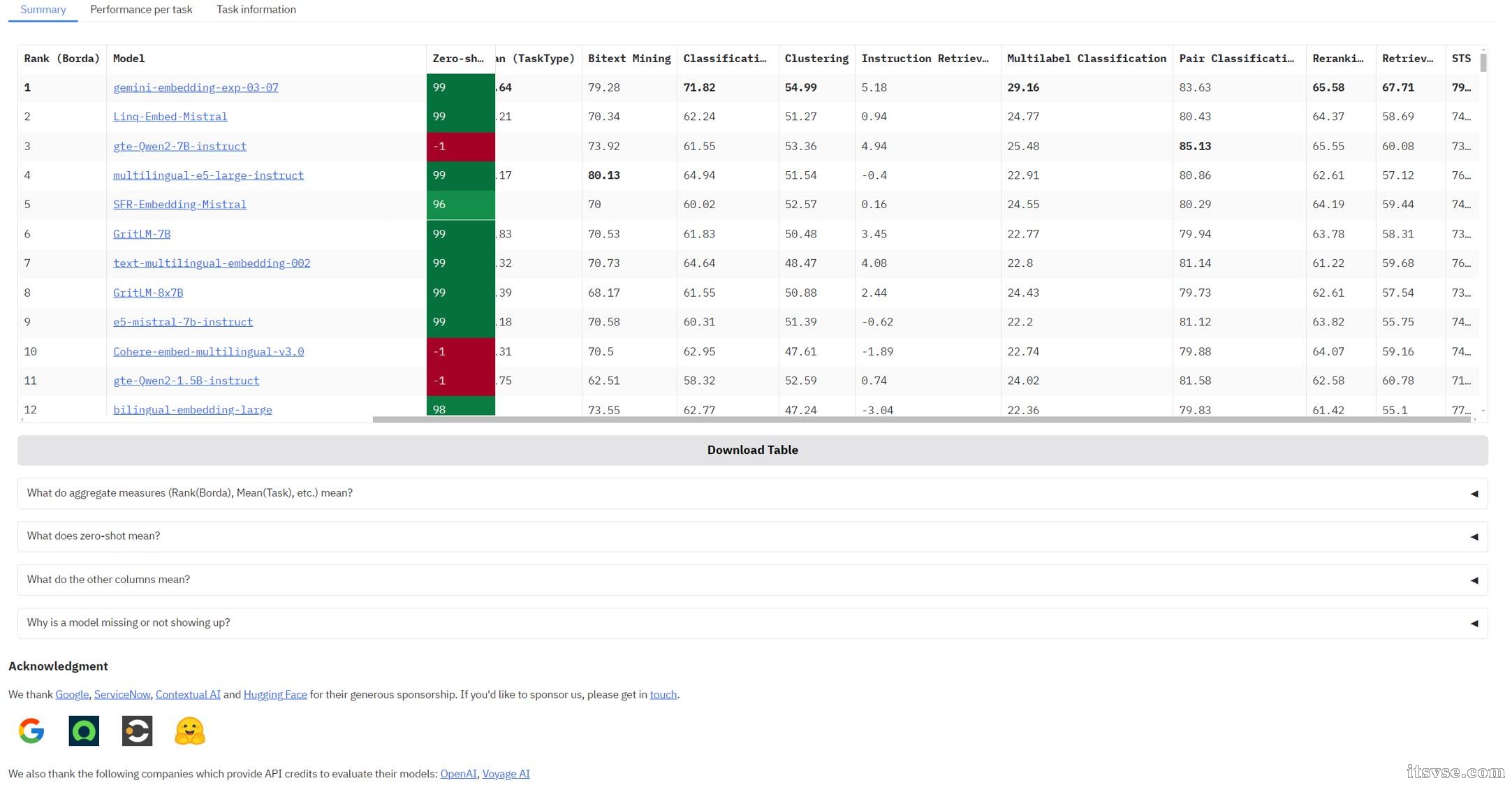The height and width of the screenshot is (792, 1512).
Task: Sort by Classification column header
Action: [728, 59]
